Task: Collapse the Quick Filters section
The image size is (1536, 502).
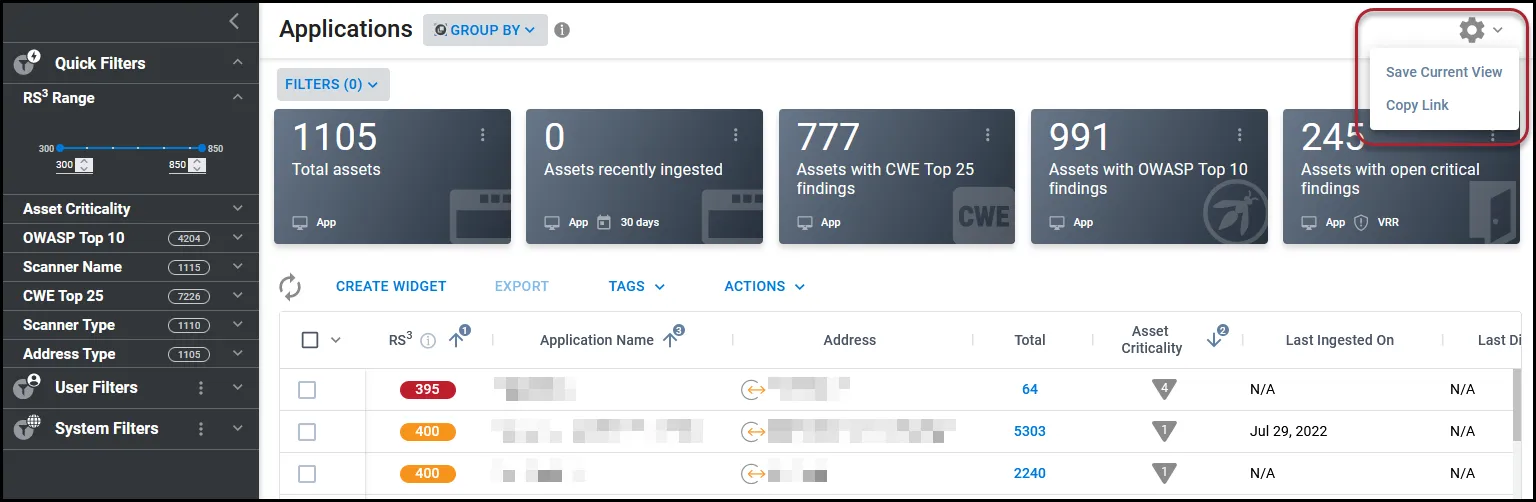Action: [x=238, y=63]
